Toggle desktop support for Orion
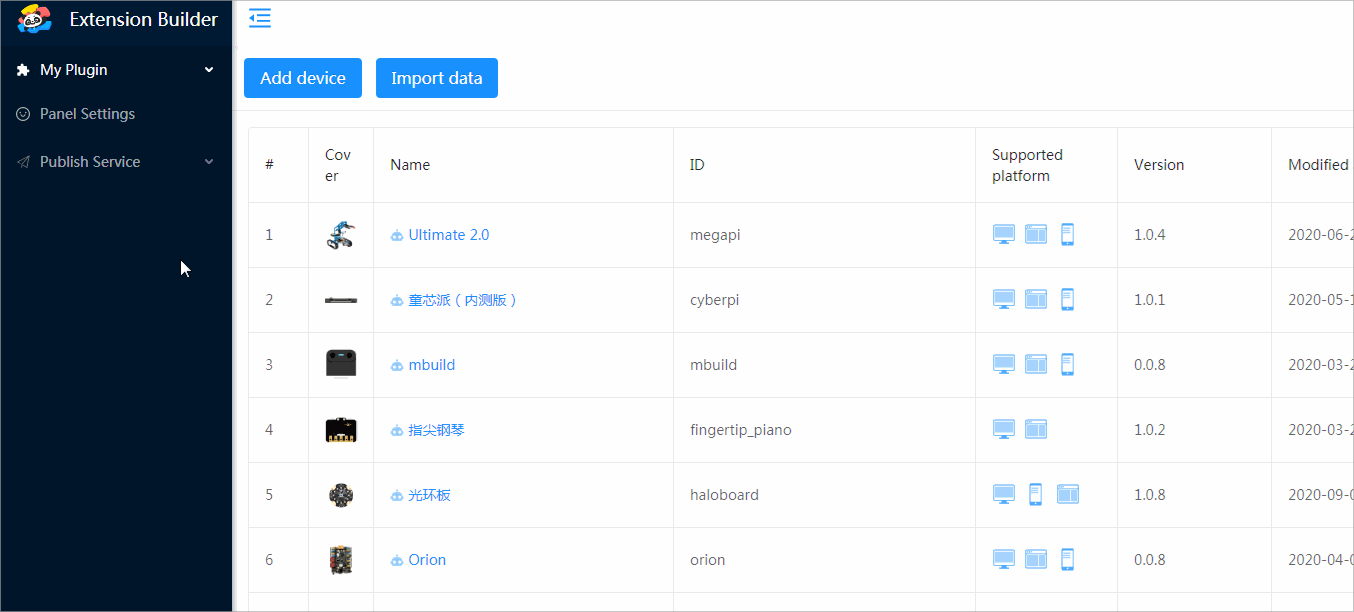 1003,559
